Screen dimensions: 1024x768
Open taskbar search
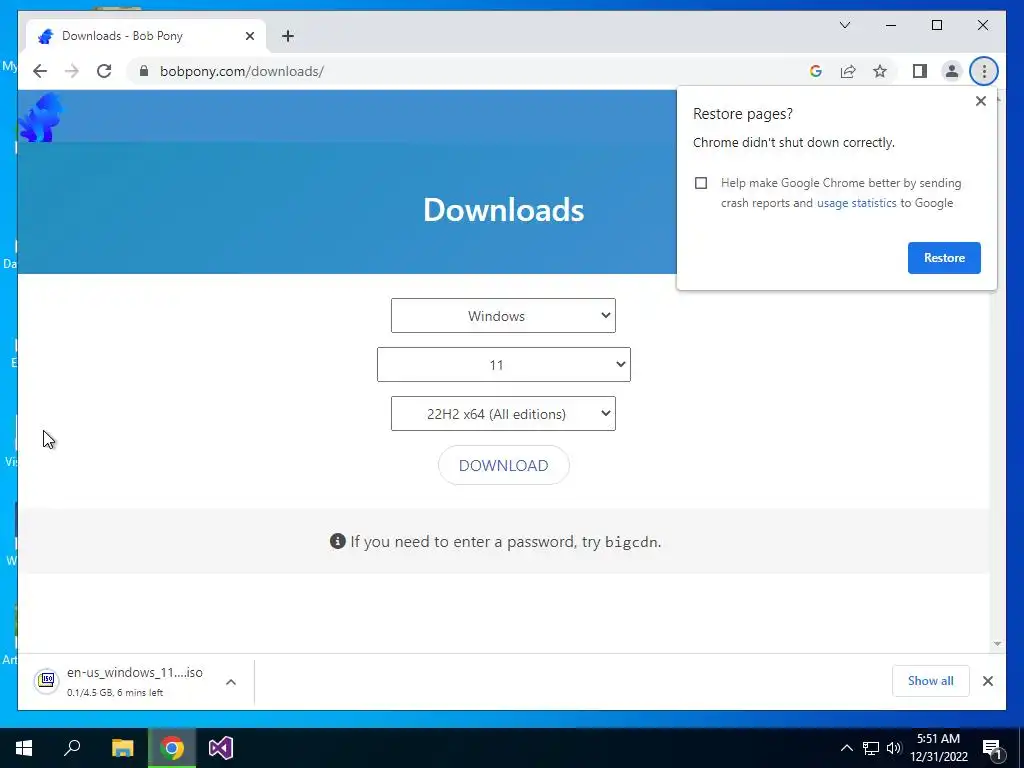point(72,748)
